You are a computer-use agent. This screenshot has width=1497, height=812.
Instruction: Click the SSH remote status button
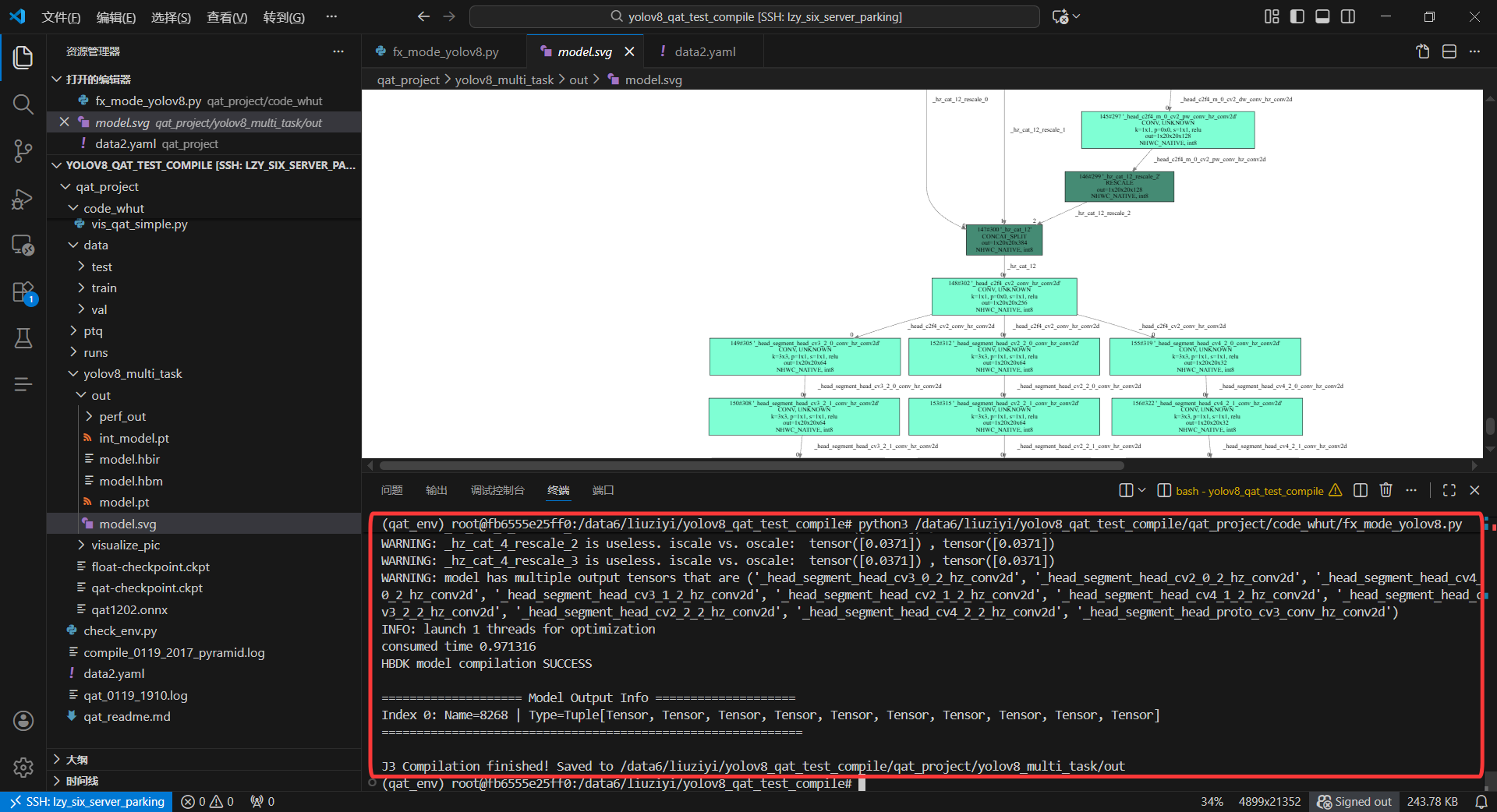click(87, 802)
